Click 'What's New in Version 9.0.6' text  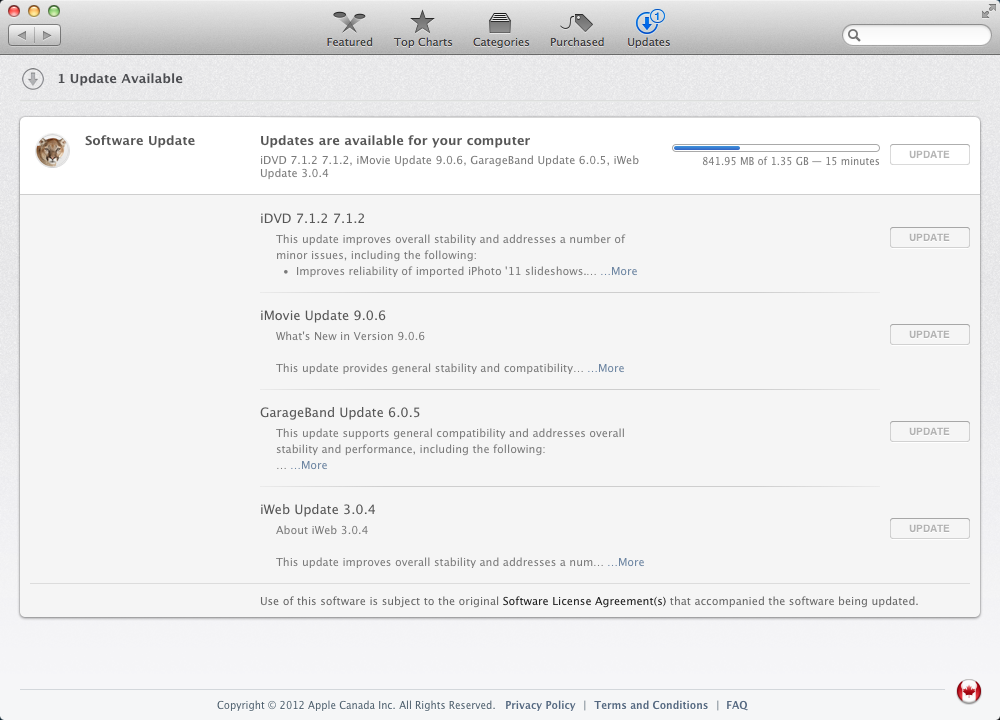(x=350, y=336)
